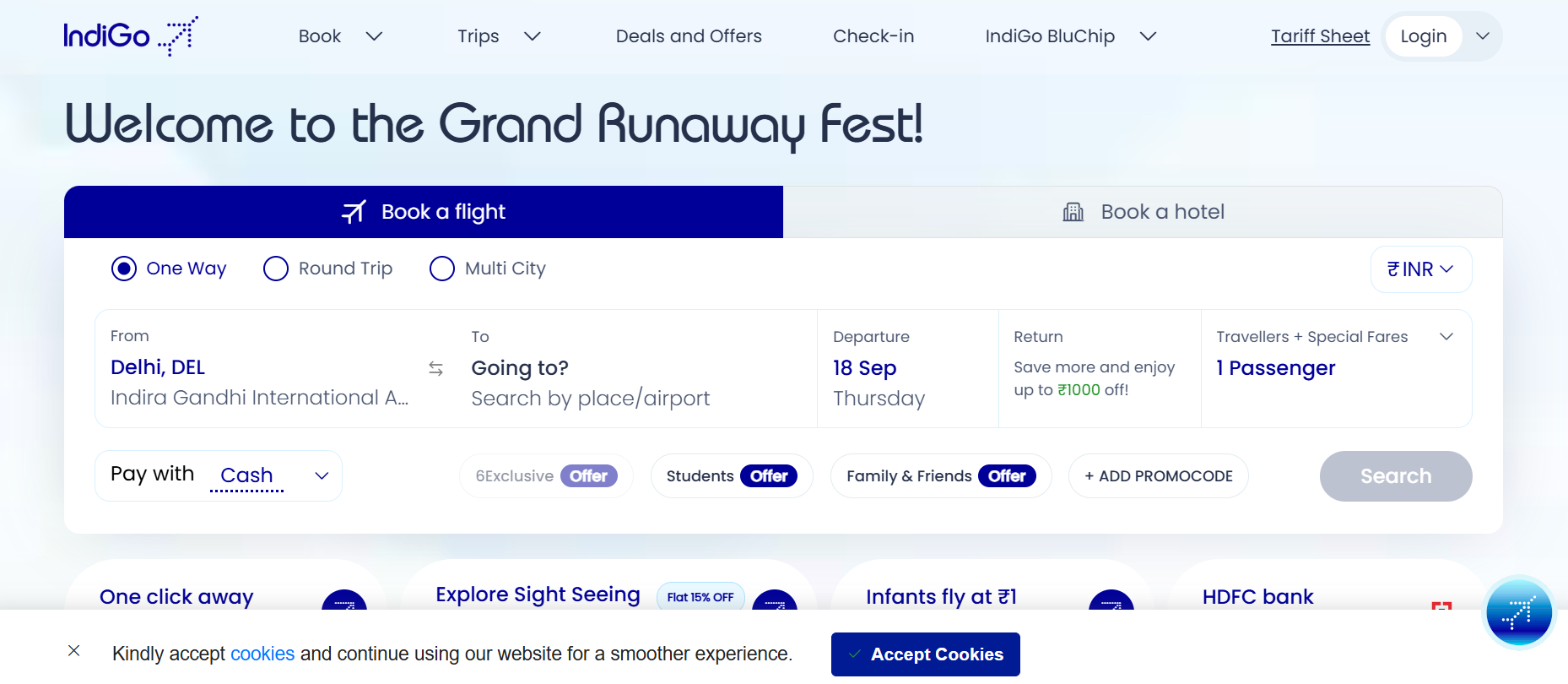1568x684 pixels.
Task: Open the floating IndiGo chat assistant
Action: coord(1518,613)
